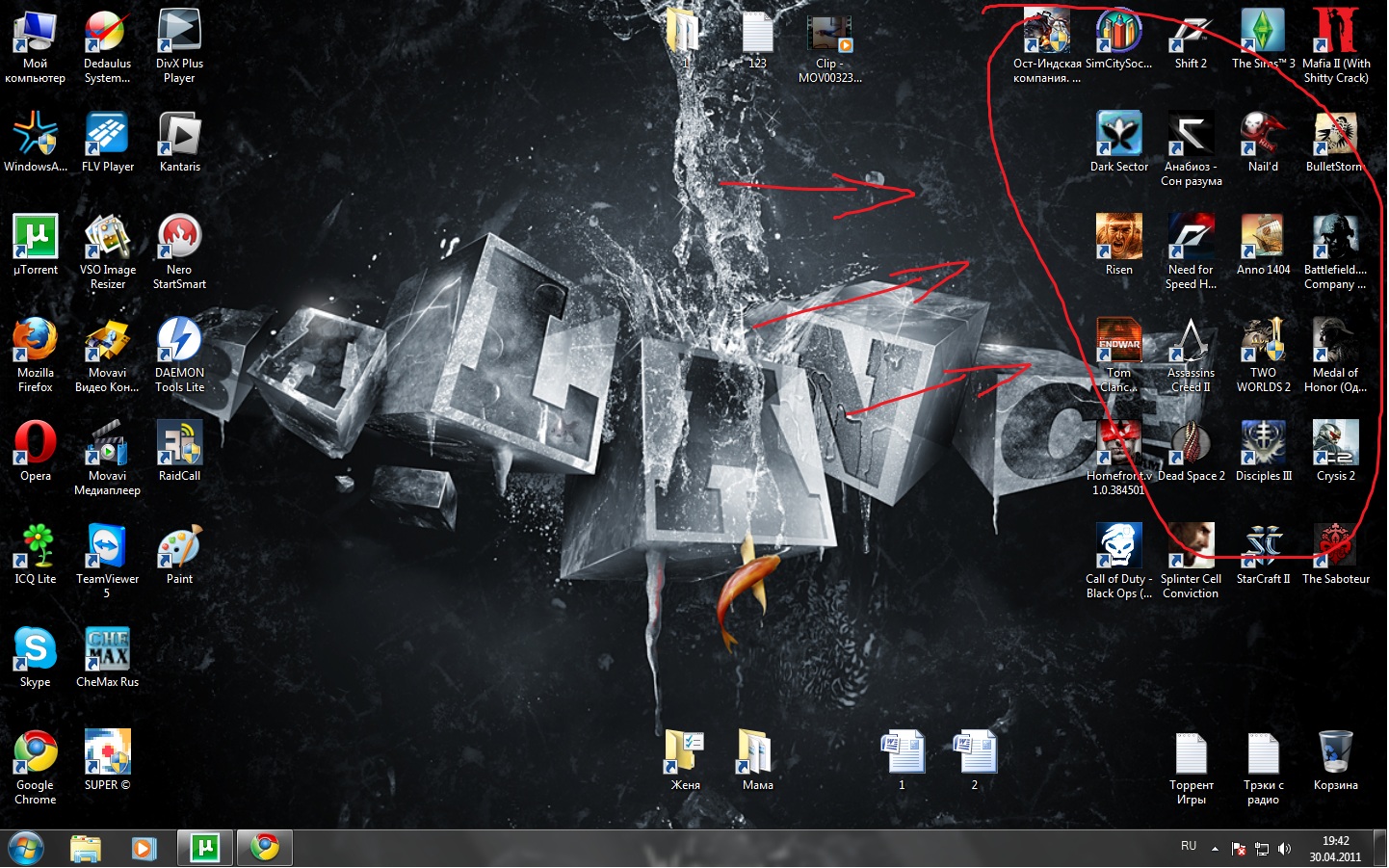The image size is (1389, 868).
Task: Launch µTorrent from the desktop
Action: pos(36,246)
